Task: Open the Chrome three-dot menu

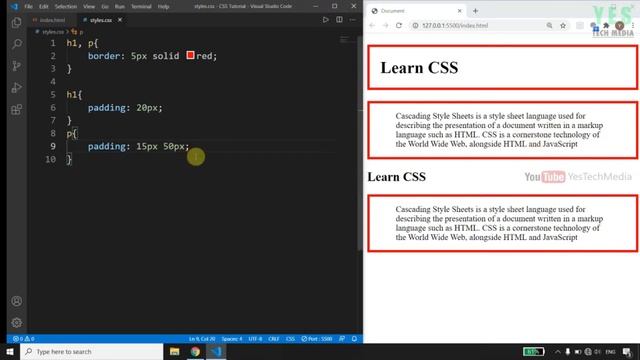Action: [633, 25]
